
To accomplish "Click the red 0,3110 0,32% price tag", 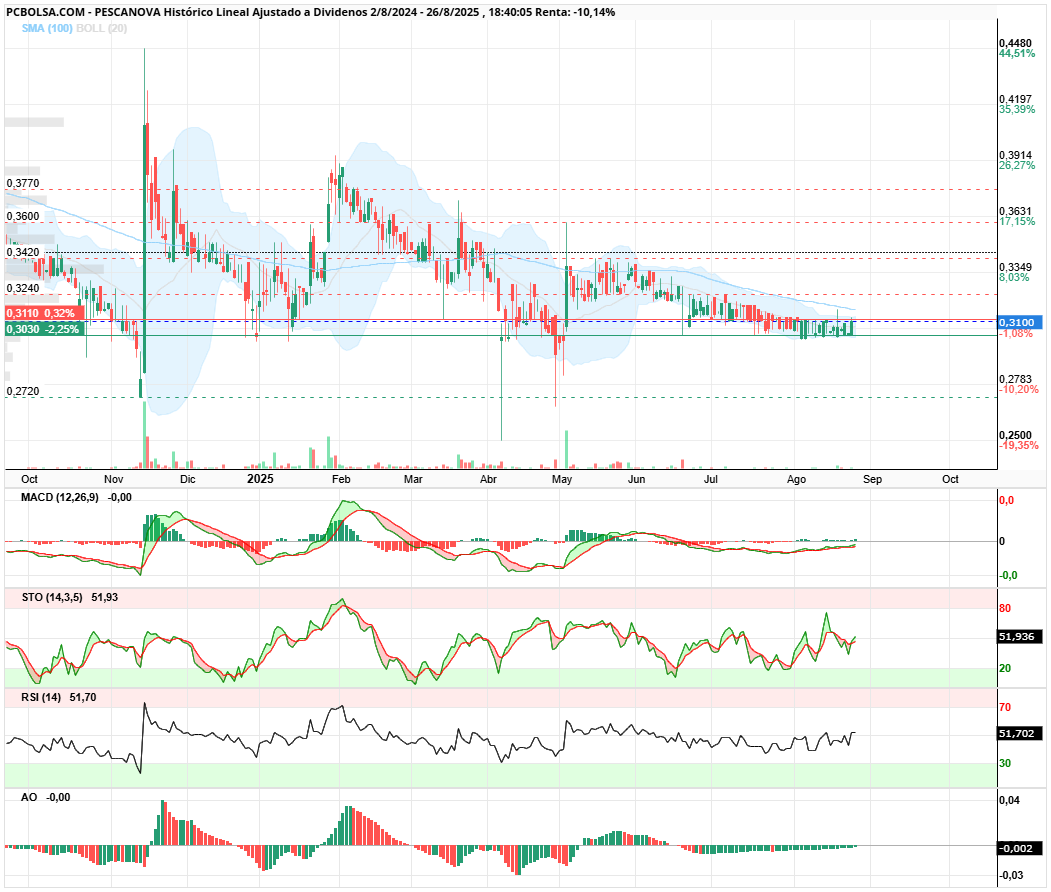I will coord(44,313).
